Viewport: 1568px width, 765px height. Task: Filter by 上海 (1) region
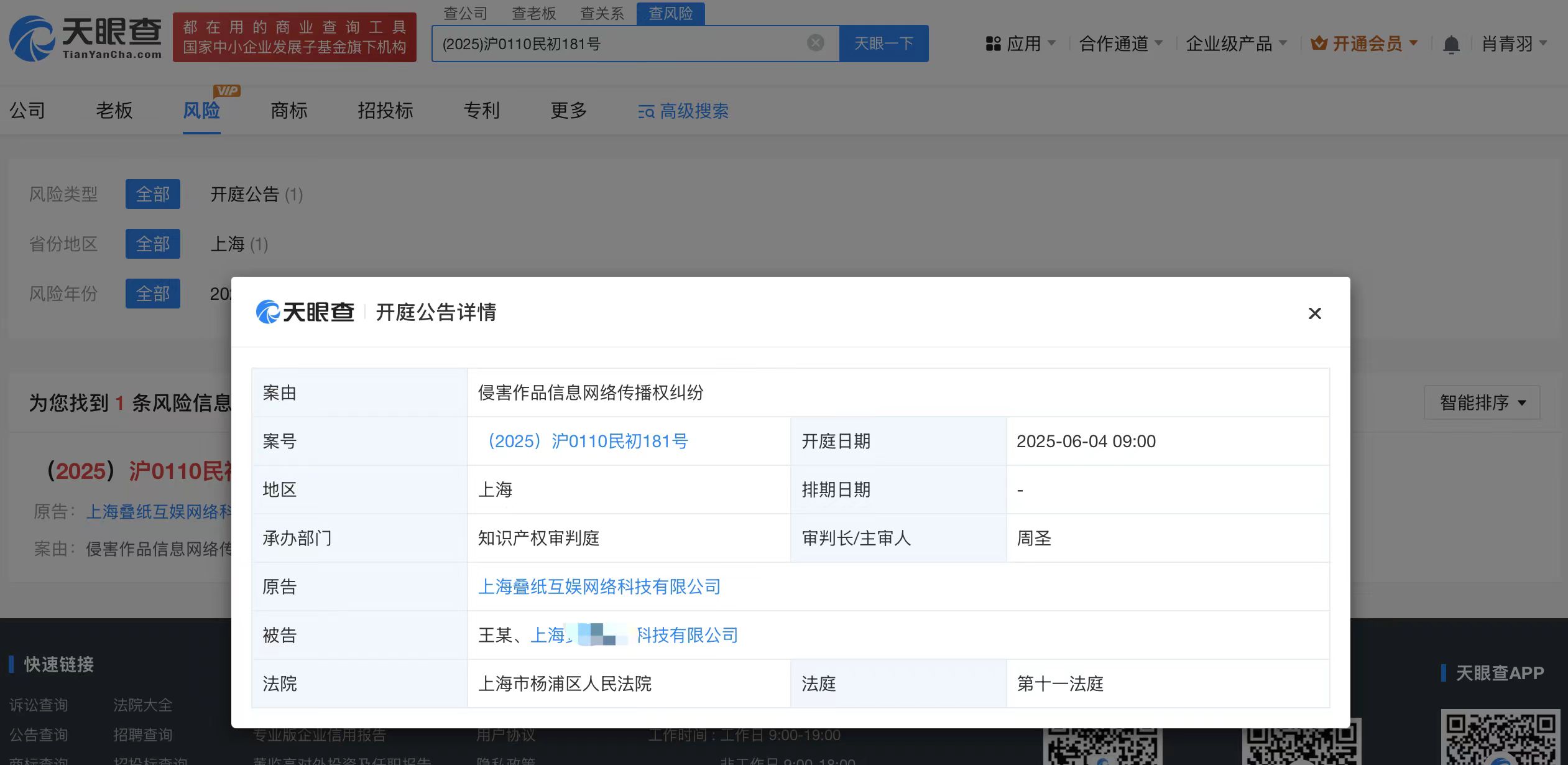click(x=239, y=244)
